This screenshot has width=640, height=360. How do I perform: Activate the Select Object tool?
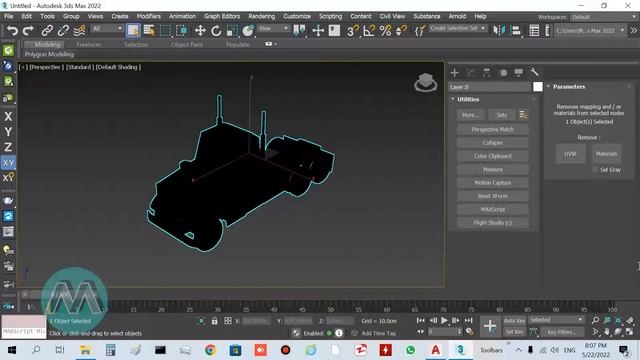[133, 31]
